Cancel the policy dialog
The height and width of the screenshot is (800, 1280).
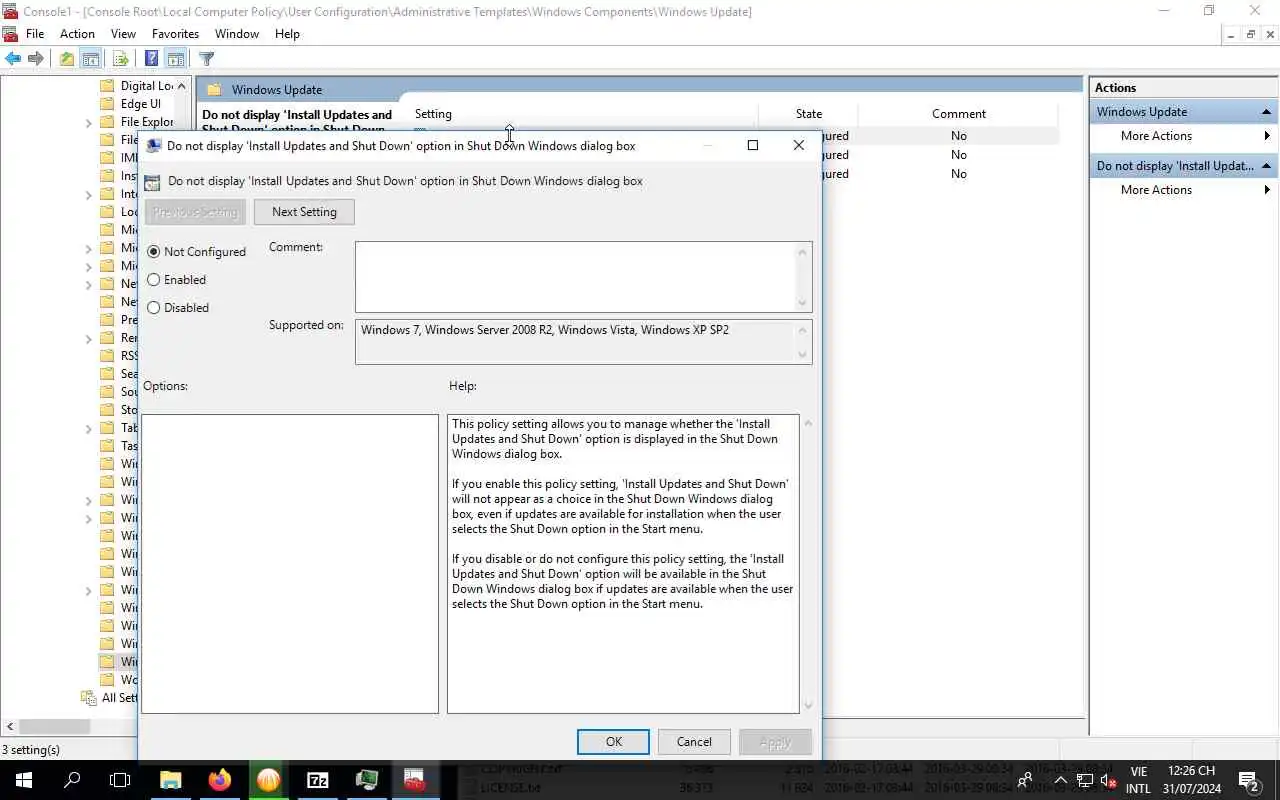tap(694, 742)
